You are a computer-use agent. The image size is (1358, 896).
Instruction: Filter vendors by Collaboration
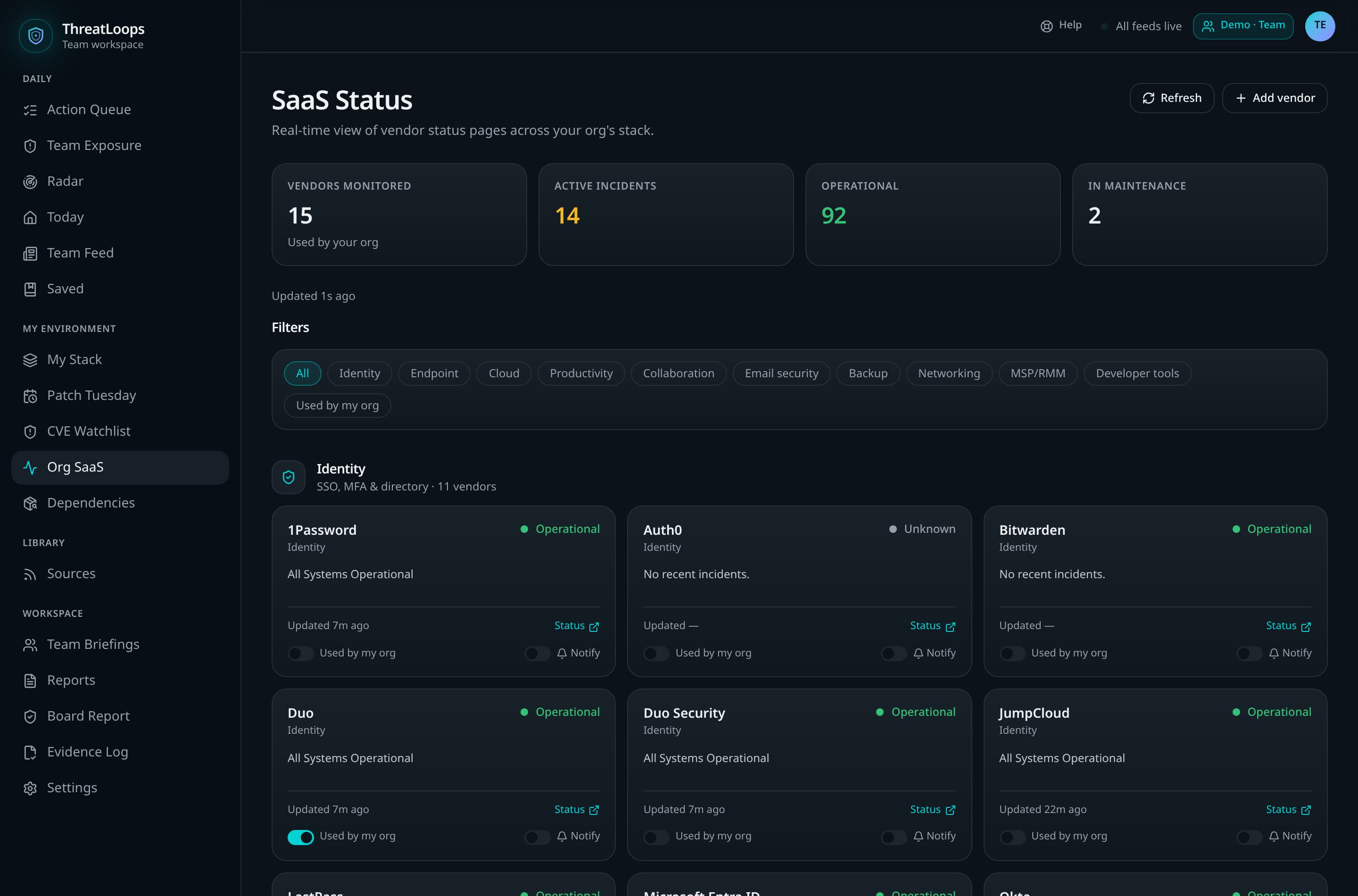[x=679, y=373]
